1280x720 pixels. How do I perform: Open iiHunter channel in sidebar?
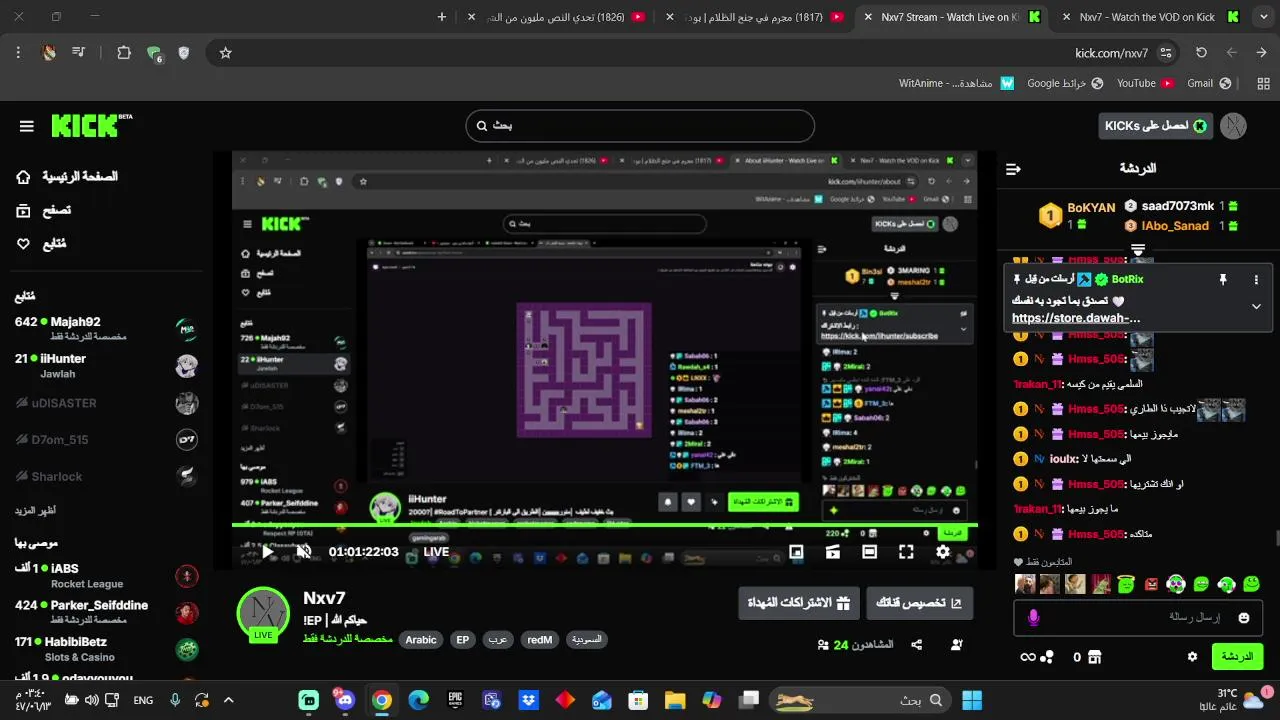point(106,365)
